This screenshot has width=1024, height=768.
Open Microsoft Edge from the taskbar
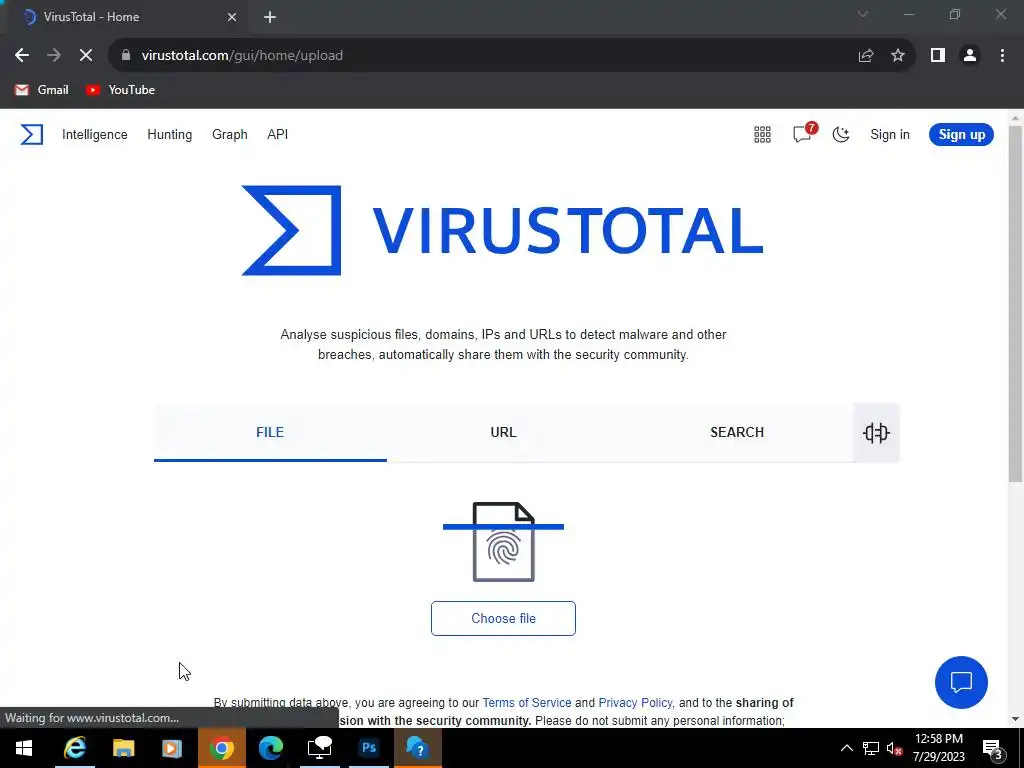270,748
